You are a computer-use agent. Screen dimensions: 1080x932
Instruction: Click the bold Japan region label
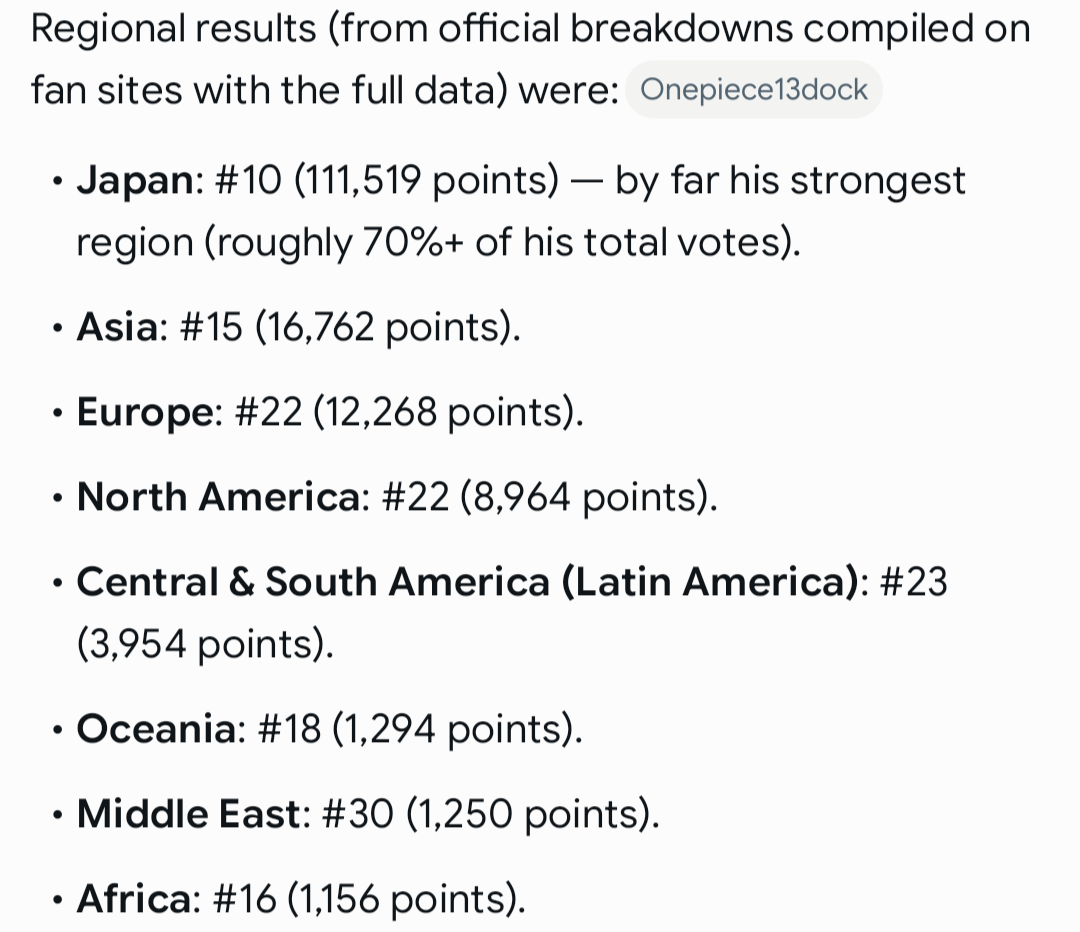coord(136,180)
